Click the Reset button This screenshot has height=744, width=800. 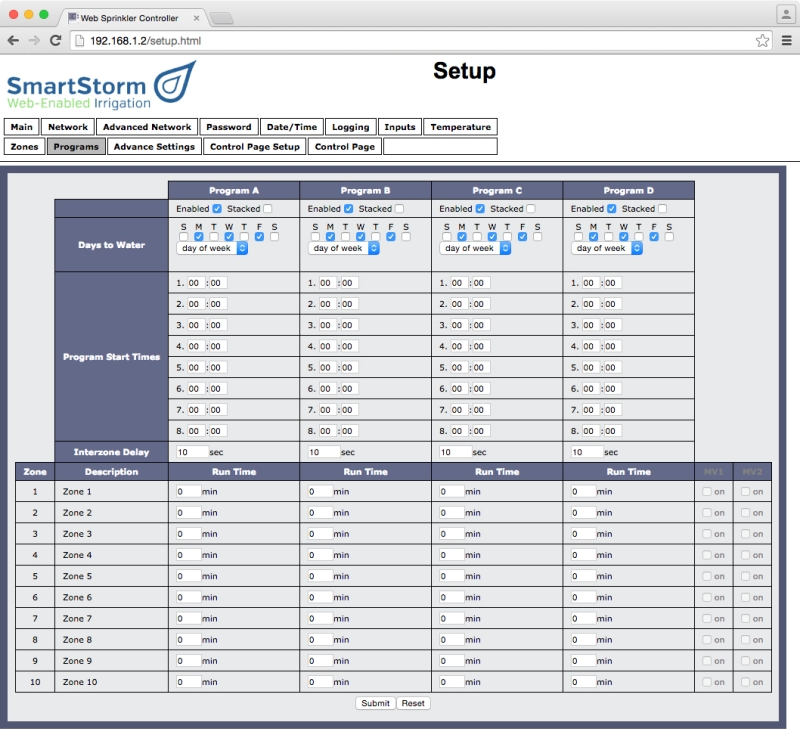[x=415, y=703]
